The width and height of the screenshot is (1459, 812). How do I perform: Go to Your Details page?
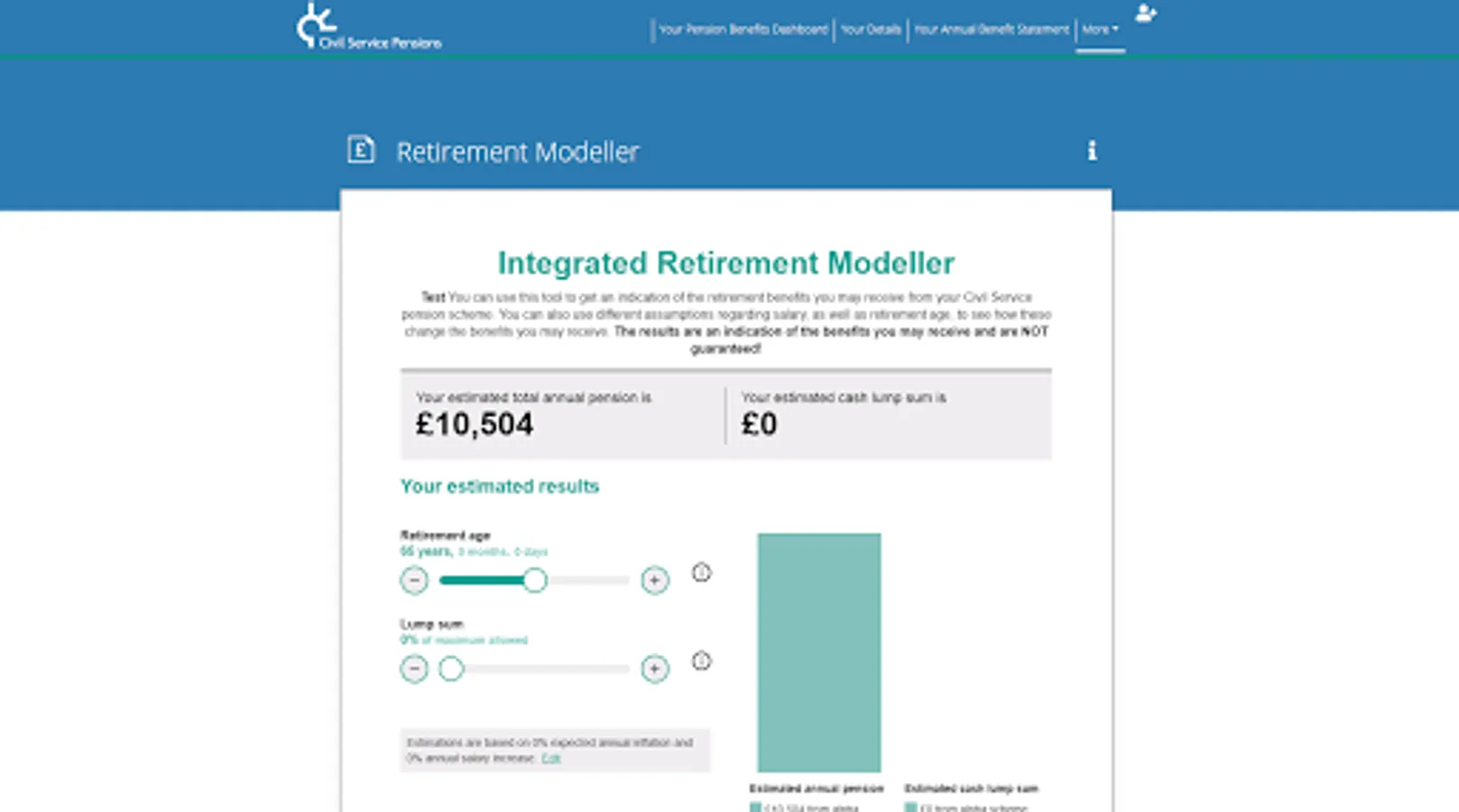click(x=871, y=30)
